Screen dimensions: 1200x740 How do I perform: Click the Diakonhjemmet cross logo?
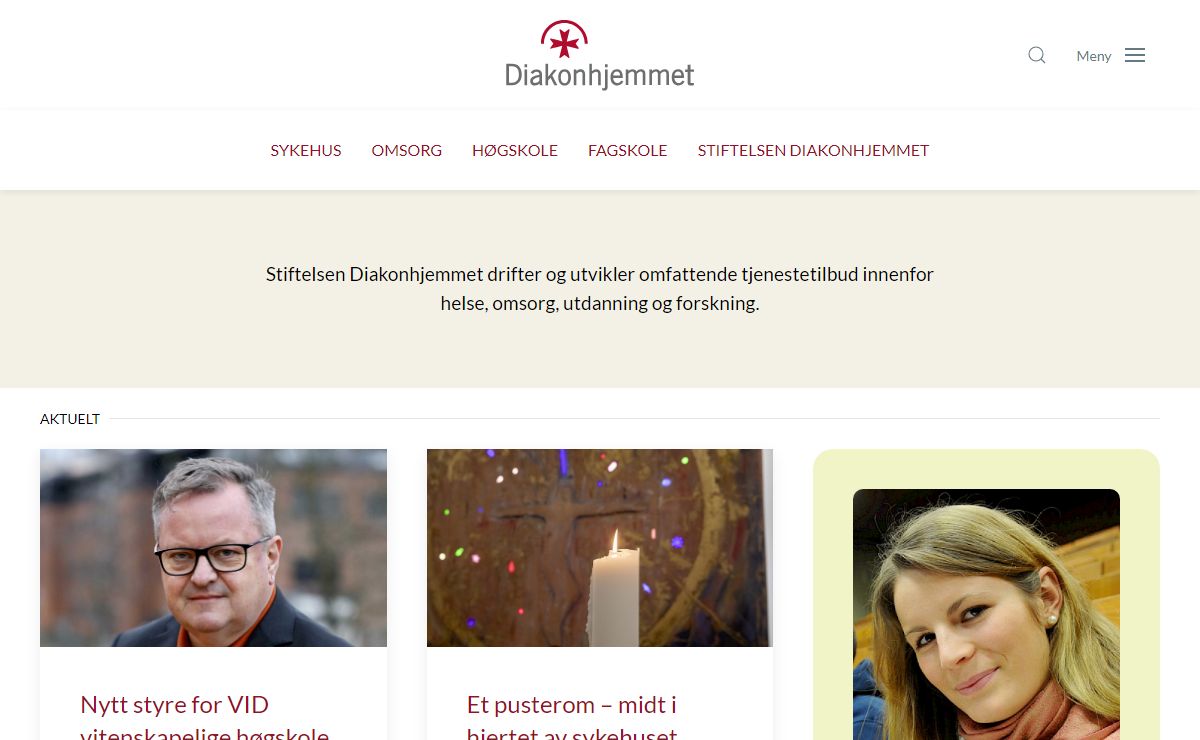coord(564,39)
